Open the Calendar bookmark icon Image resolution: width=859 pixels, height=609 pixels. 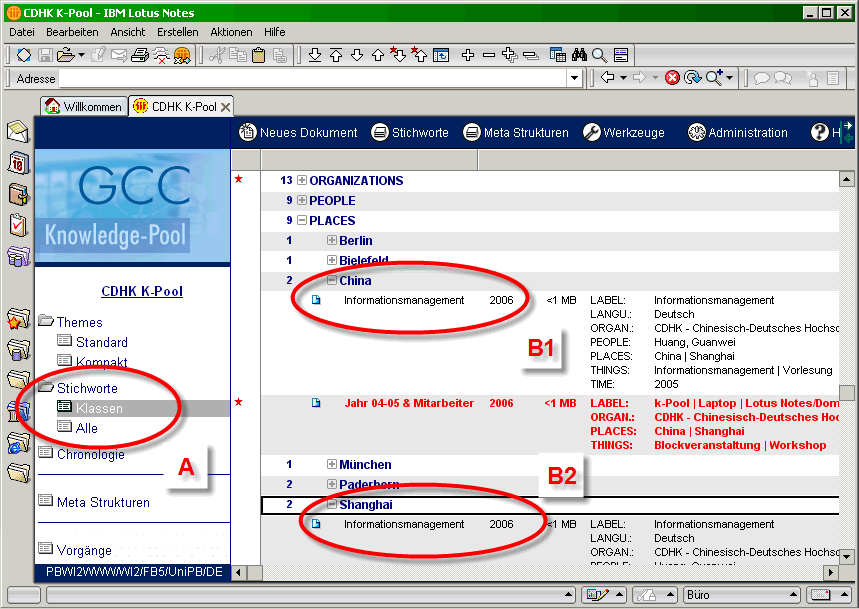18,163
